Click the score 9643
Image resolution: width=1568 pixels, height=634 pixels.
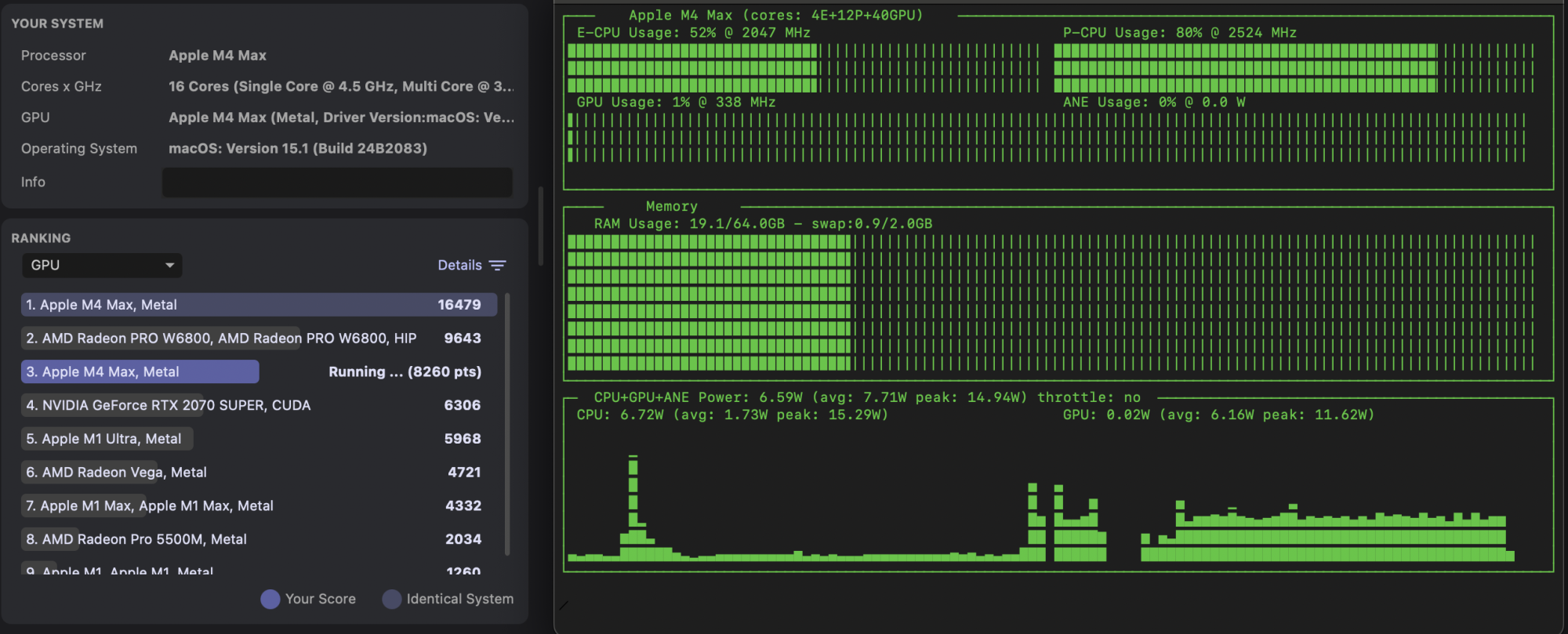pos(463,339)
